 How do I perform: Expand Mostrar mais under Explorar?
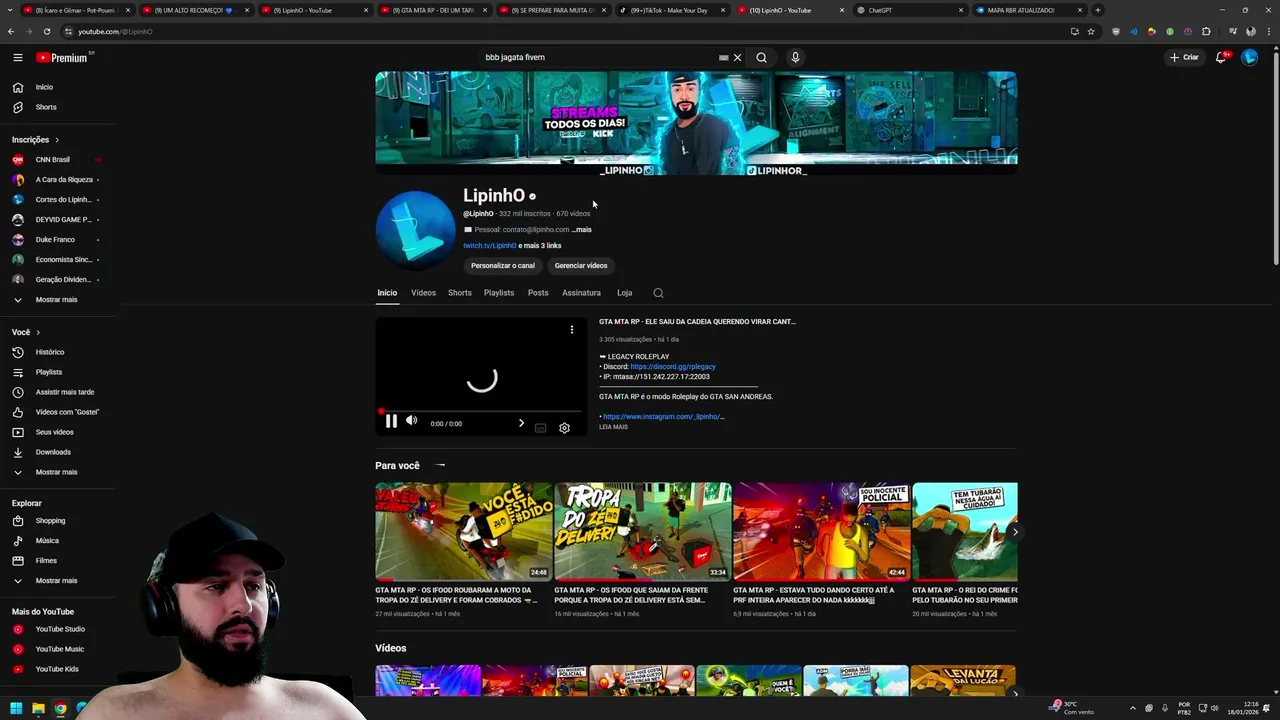(58, 580)
